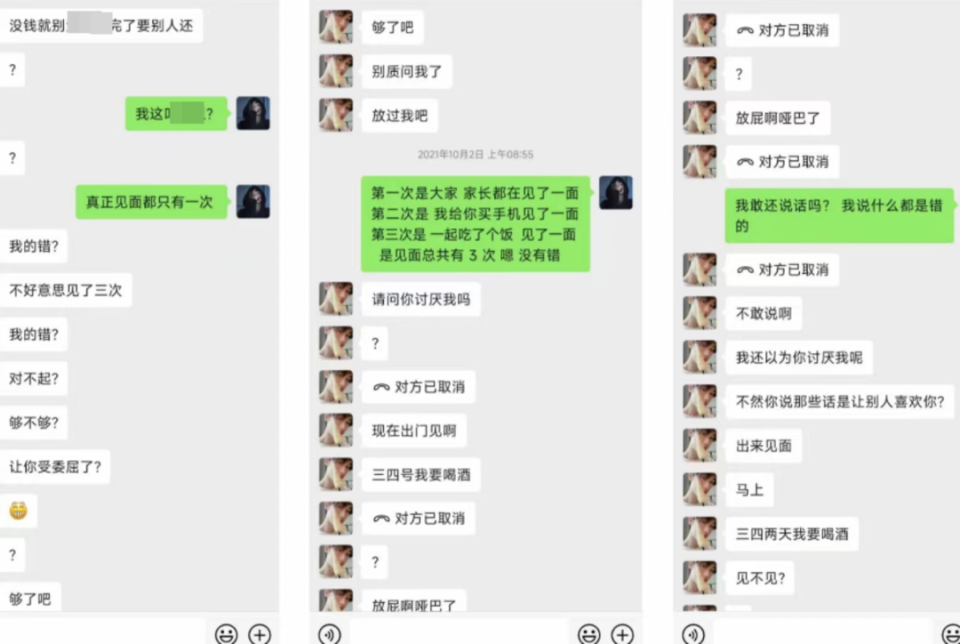Image resolution: width=960 pixels, height=644 pixels.
Task: Open the sender avatar next to '请问你讨厌我吗'
Action: [336, 299]
